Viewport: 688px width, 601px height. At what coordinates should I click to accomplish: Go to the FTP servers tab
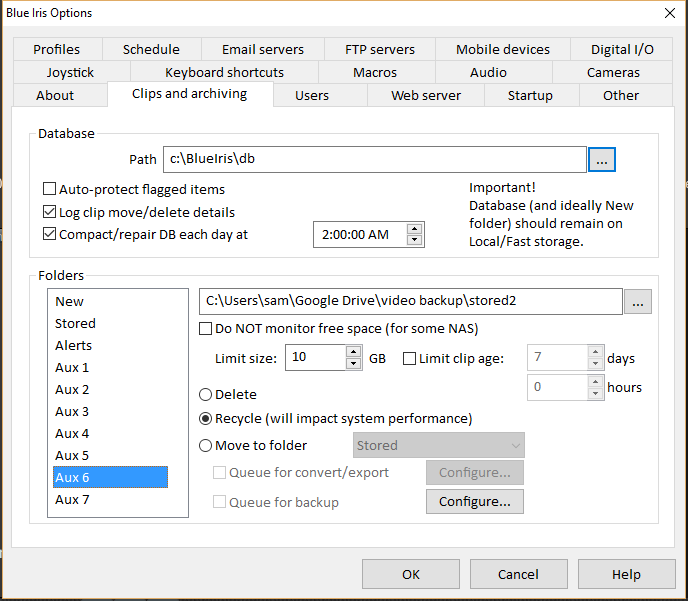[380, 49]
